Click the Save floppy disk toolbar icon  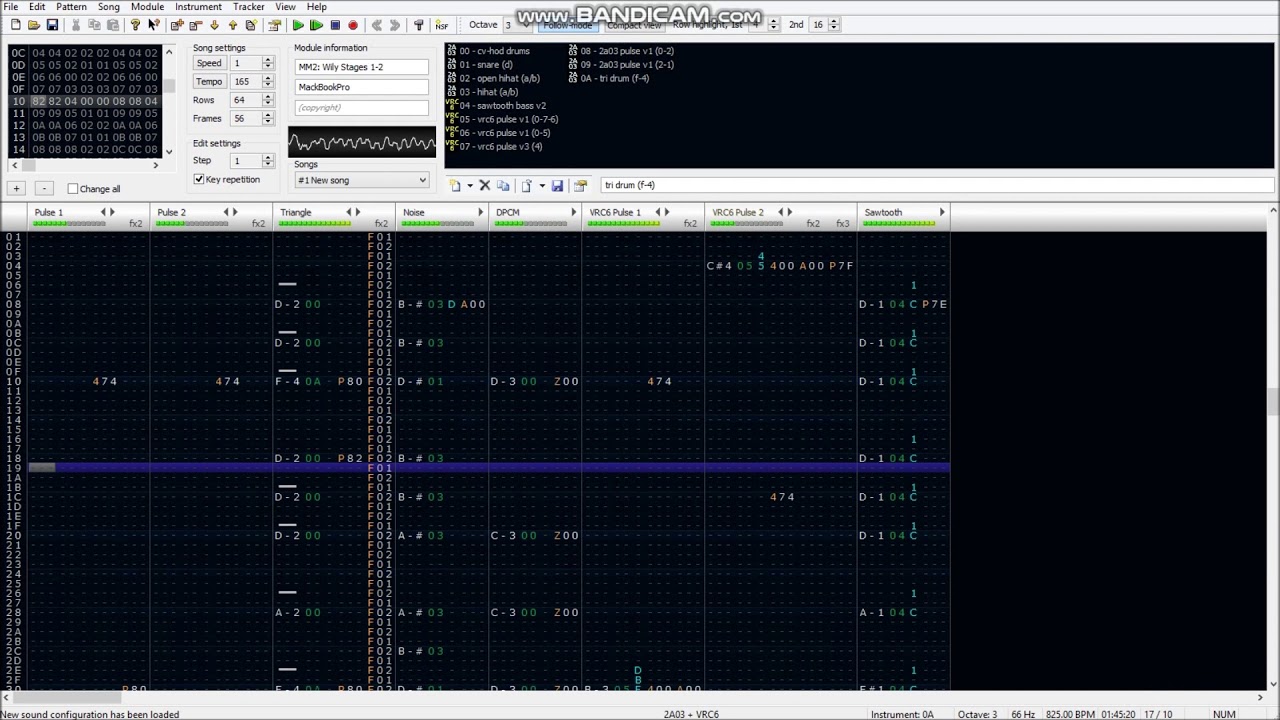(x=52, y=25)
